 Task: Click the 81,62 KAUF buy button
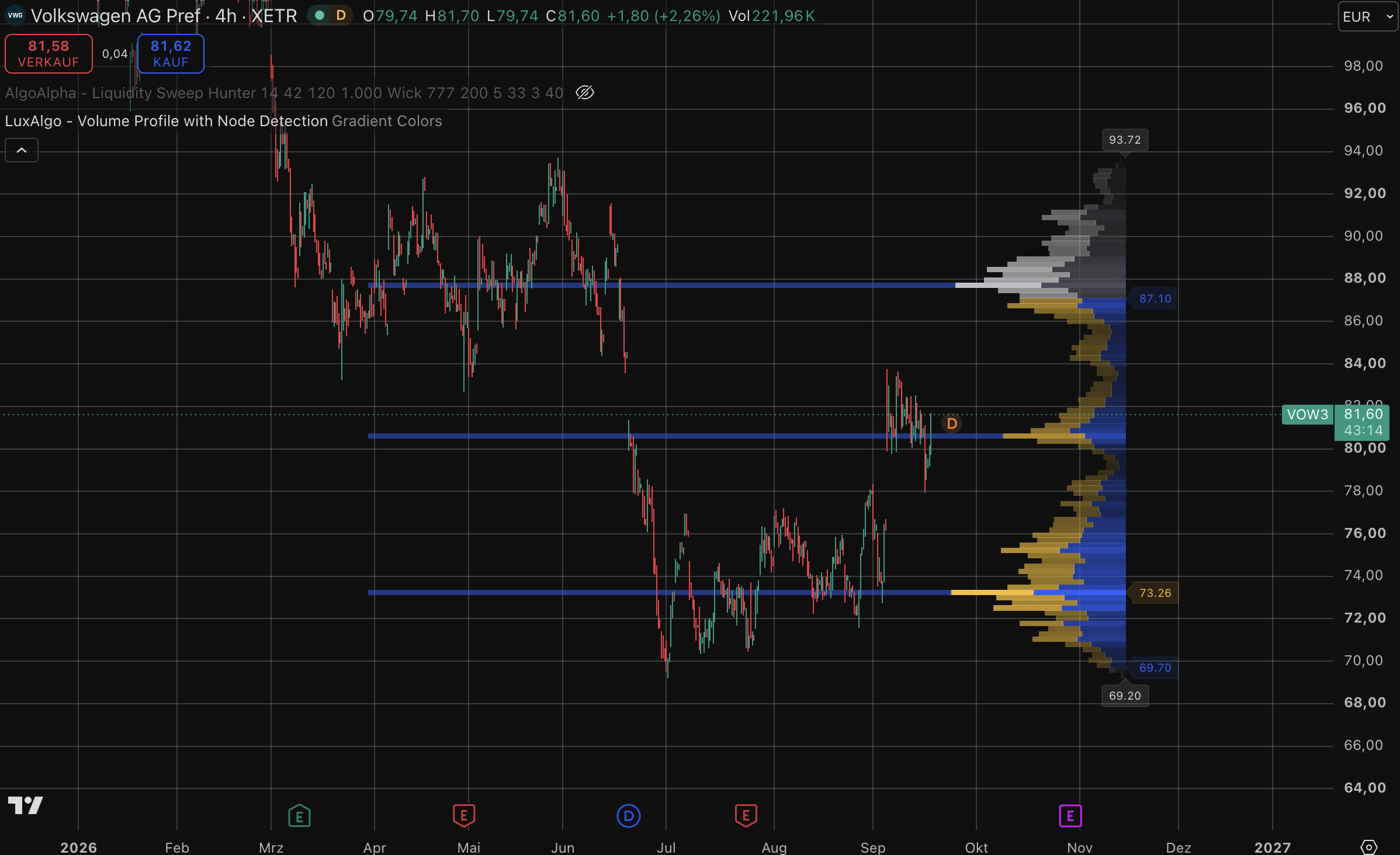(x=171, y=54)
